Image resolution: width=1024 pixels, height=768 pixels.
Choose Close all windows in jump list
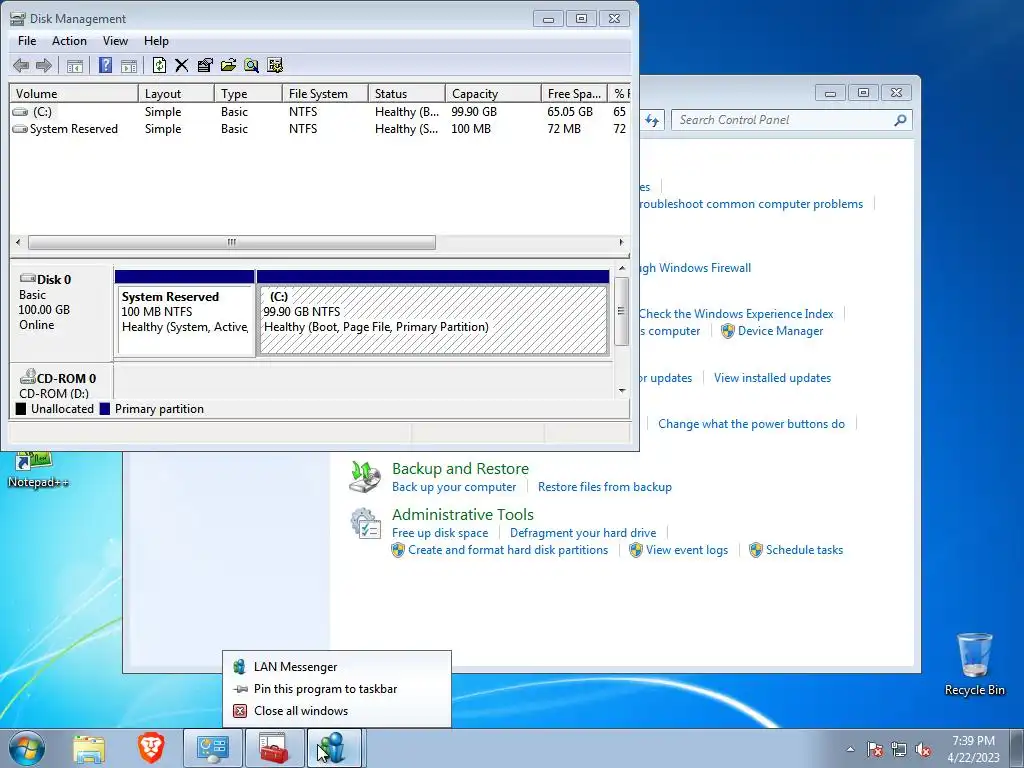(336, 711)
